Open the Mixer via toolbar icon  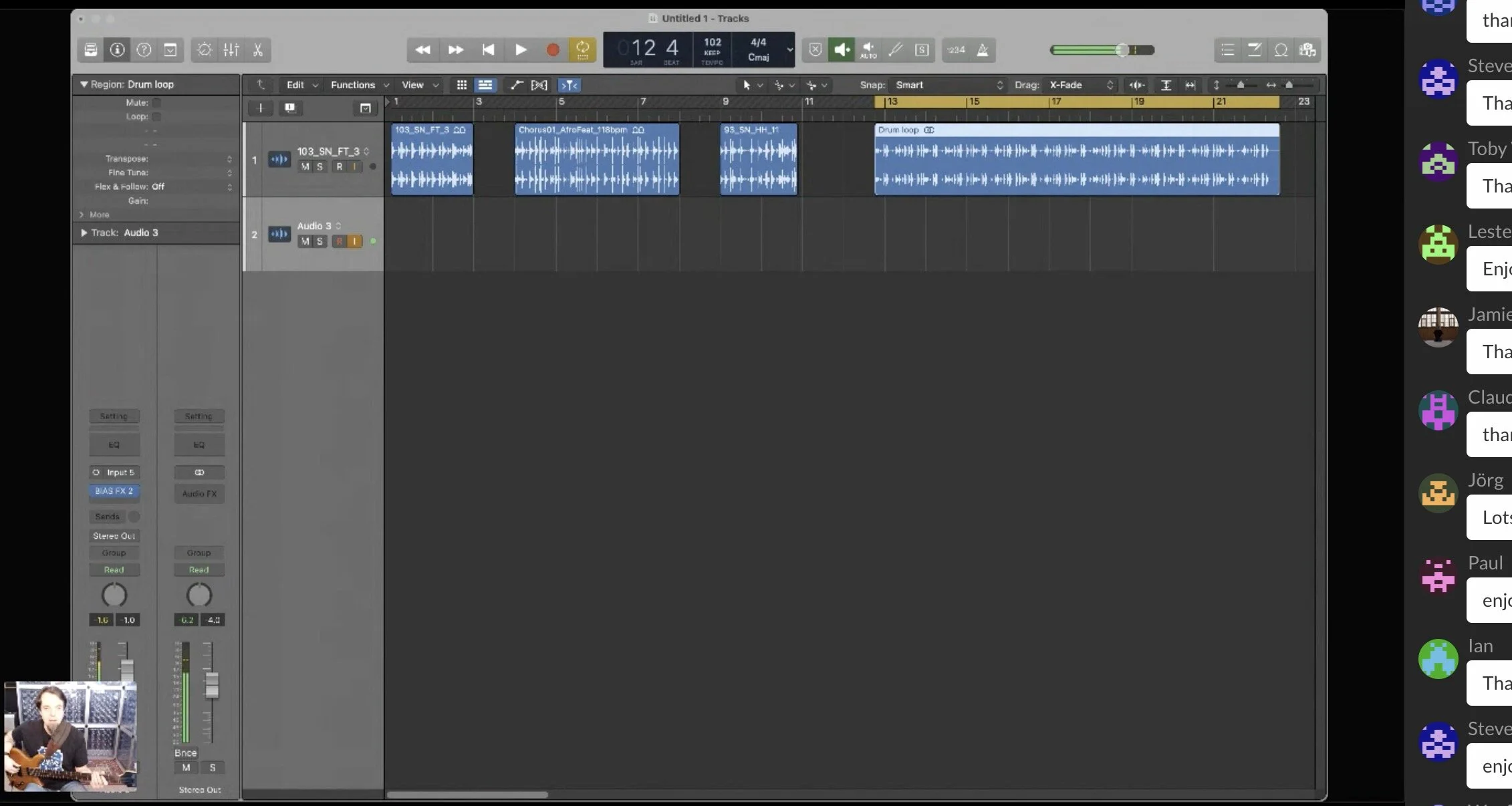pos(231,50)
